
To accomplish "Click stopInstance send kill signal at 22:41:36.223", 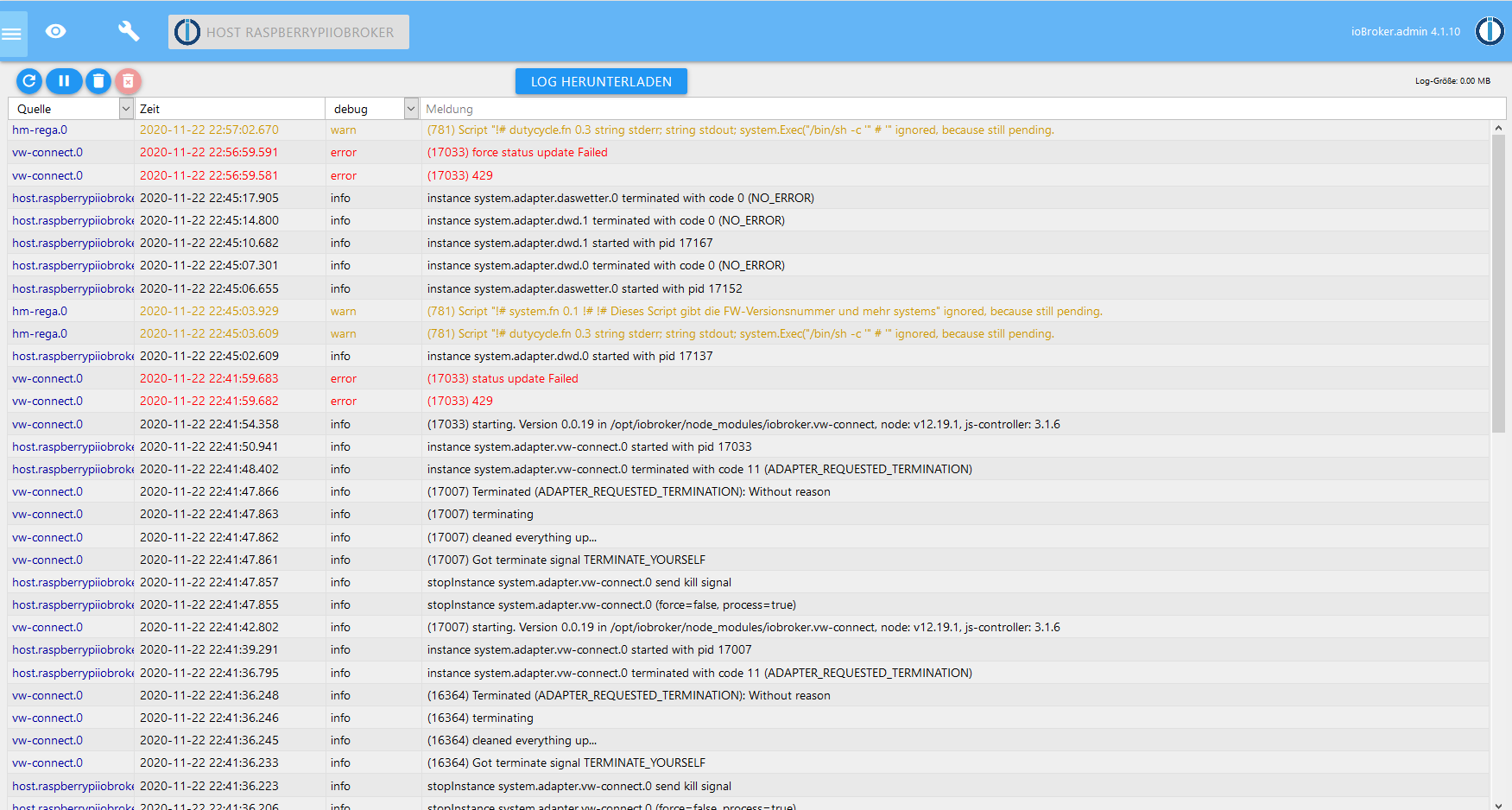I will (579, 786).
